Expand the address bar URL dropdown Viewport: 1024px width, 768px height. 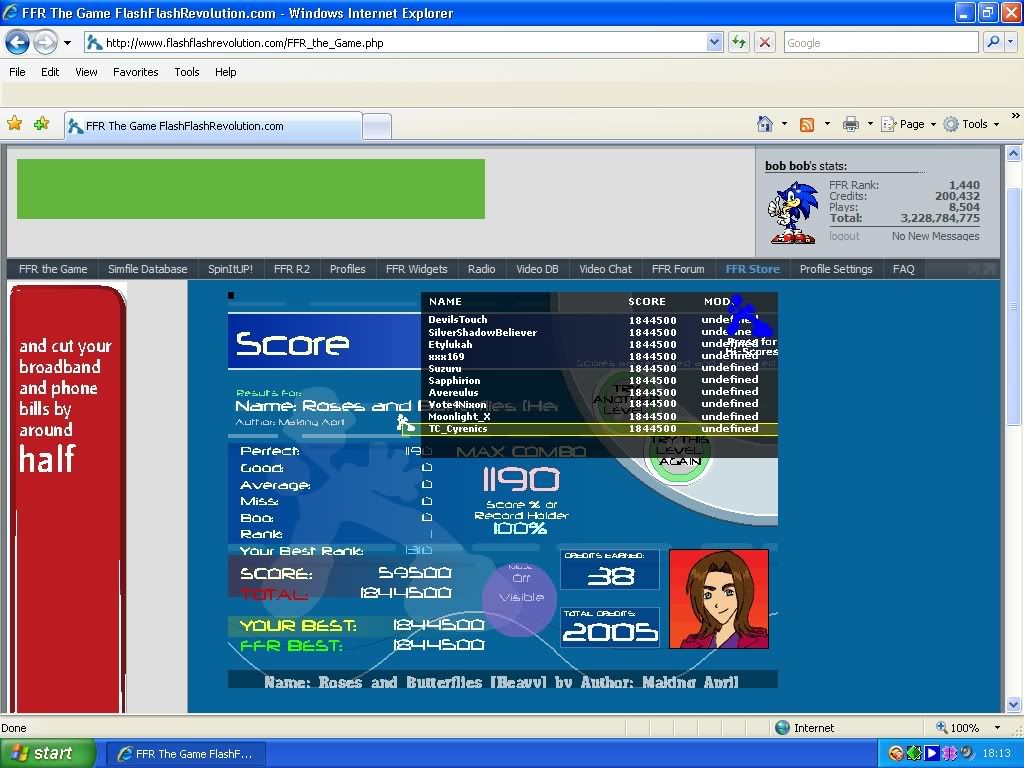pyautogui.click(x=714, y=42)
